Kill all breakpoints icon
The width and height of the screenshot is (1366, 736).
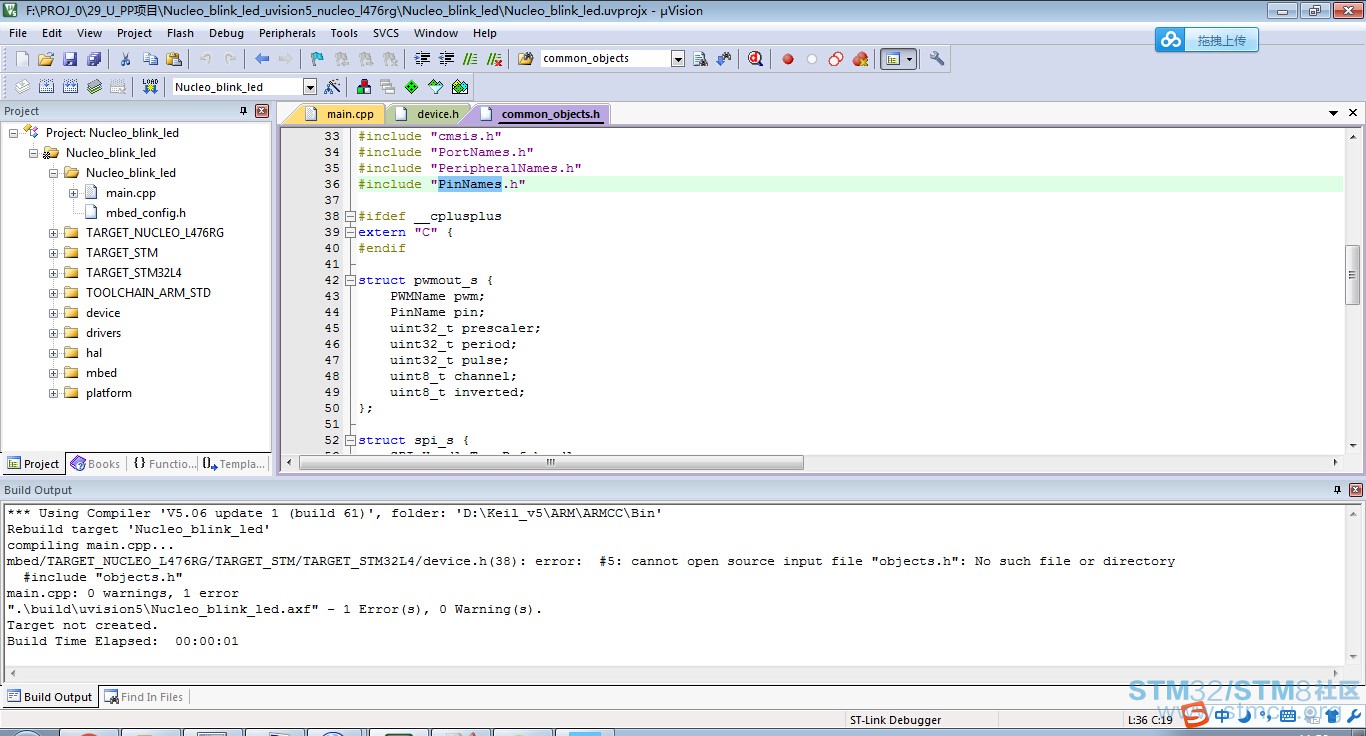coord(860,59)
